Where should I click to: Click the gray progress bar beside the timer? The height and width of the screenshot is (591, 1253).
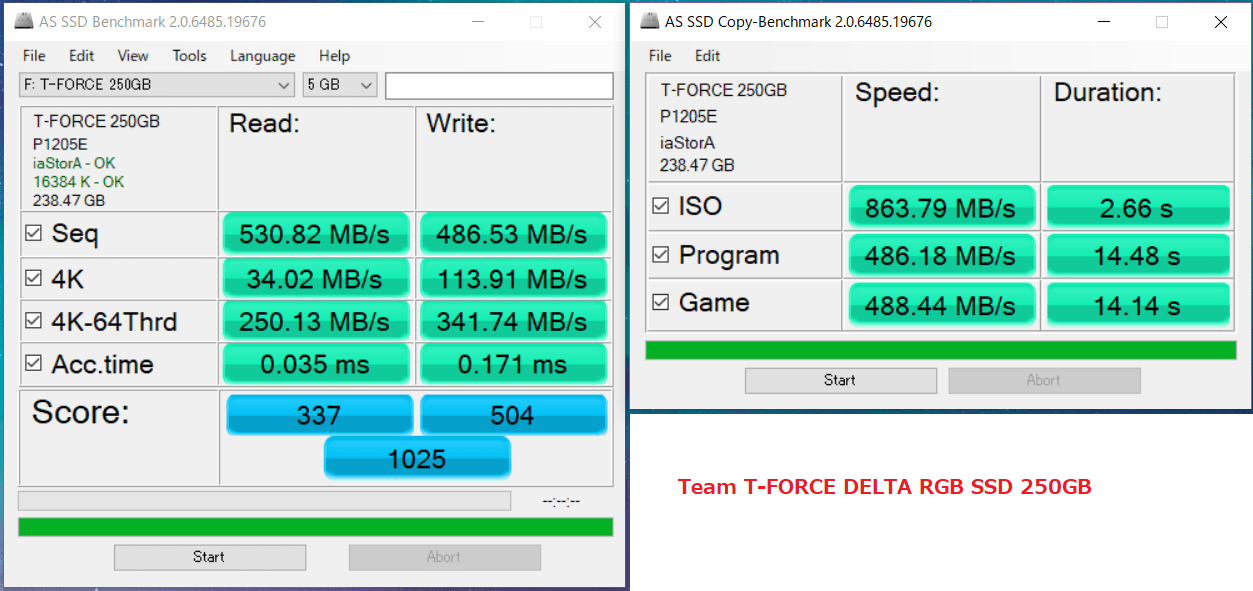click(x=265, y=500)
